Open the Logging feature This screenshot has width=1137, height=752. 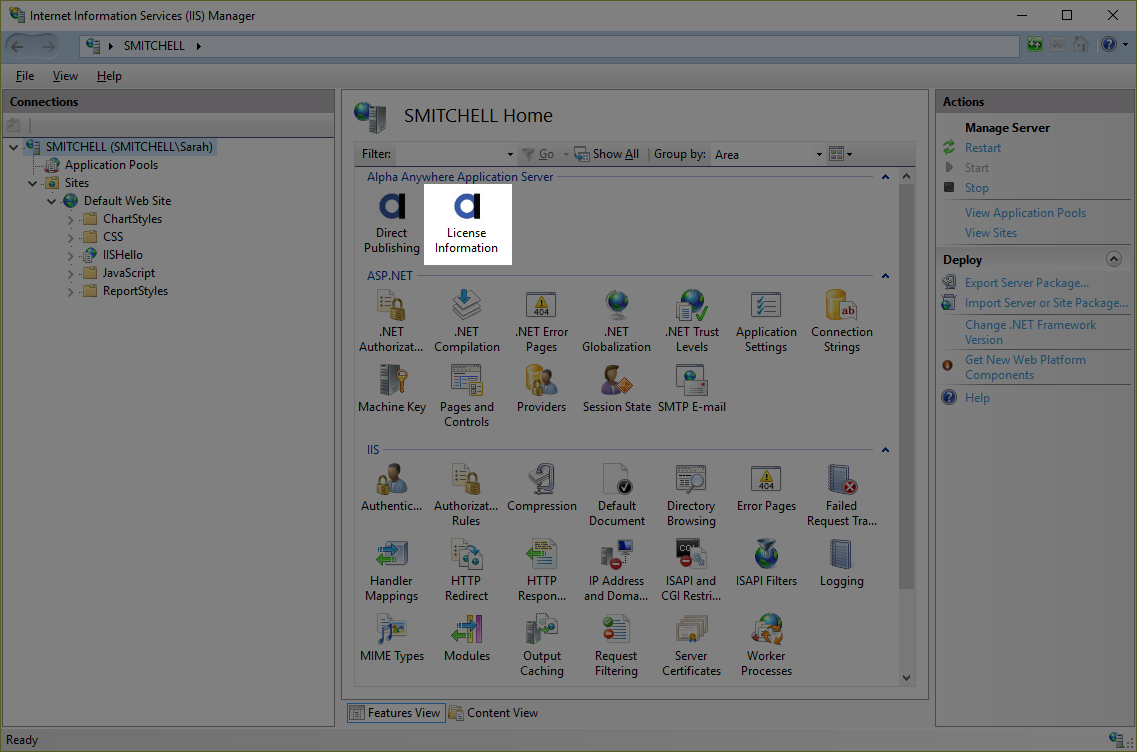coord(842,563)
